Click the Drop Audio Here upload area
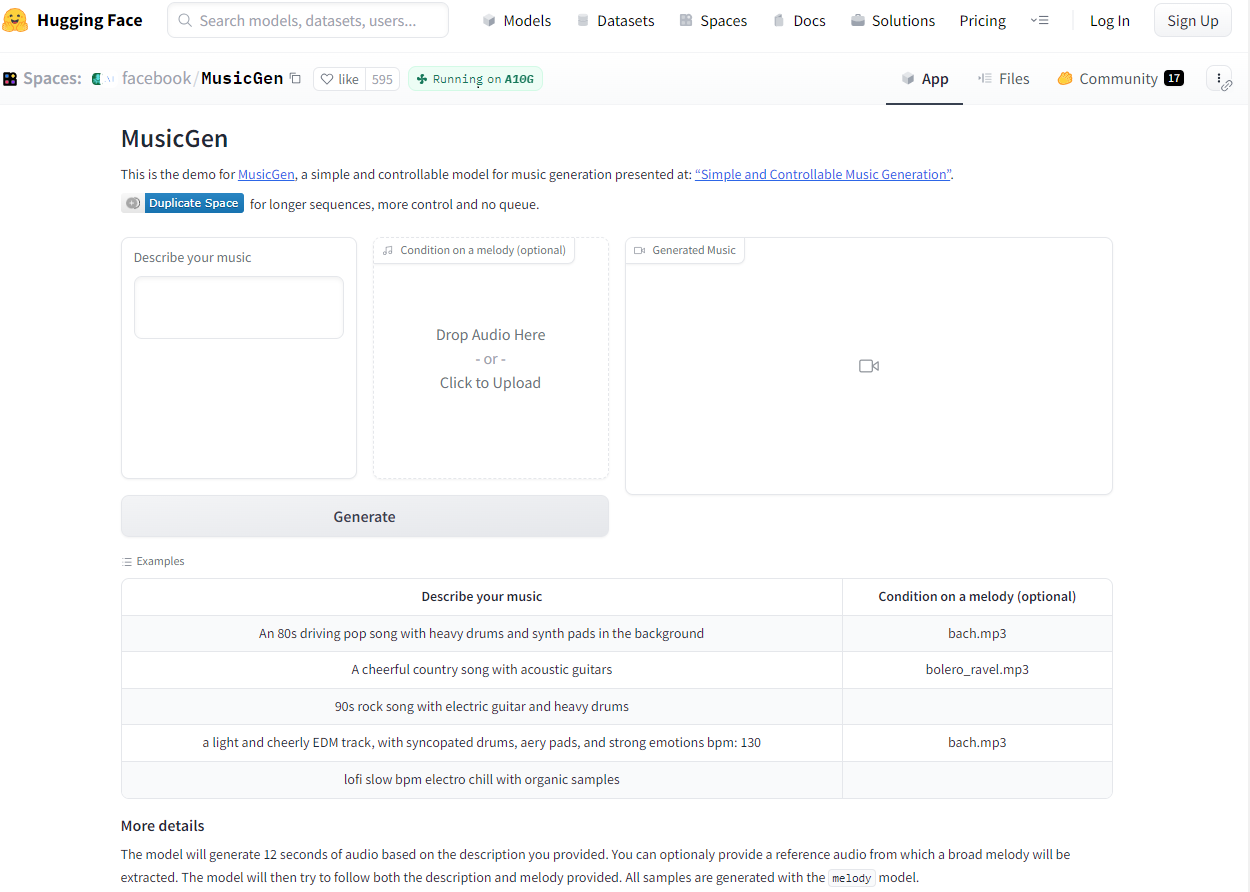Image resolution: width=1250 pixels, height=892 pixels. 490,358
